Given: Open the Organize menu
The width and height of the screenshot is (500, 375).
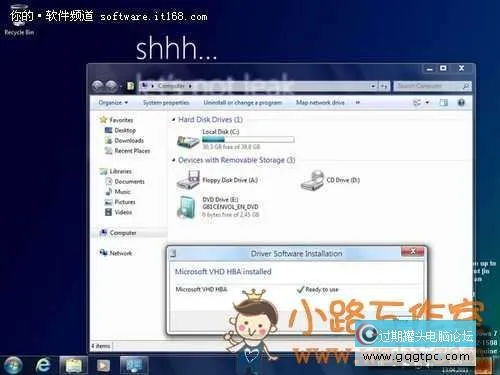Looking at the screenshot, I should 113,103.
